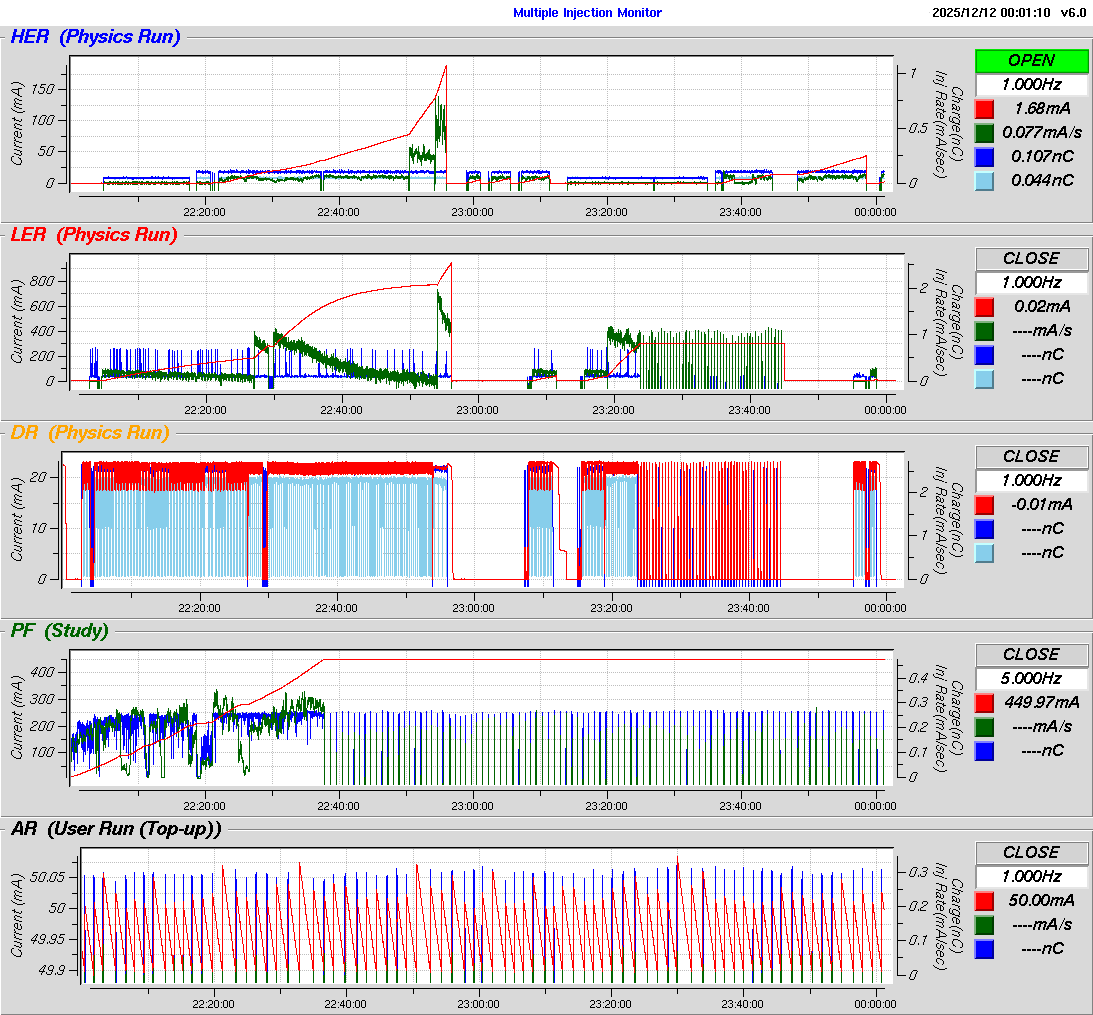Click the red swatch beside 449.97mA in PF

pyautogui.click(x=984, y=702)
